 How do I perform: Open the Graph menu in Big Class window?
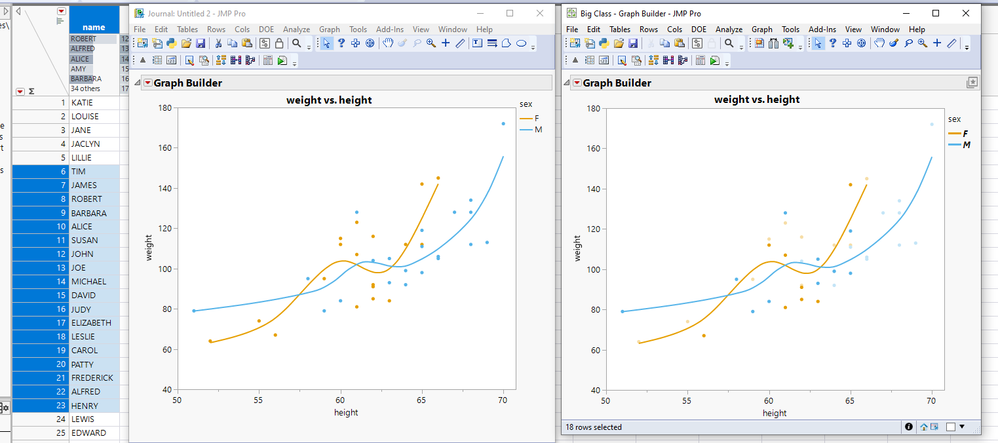pos(762,29)
